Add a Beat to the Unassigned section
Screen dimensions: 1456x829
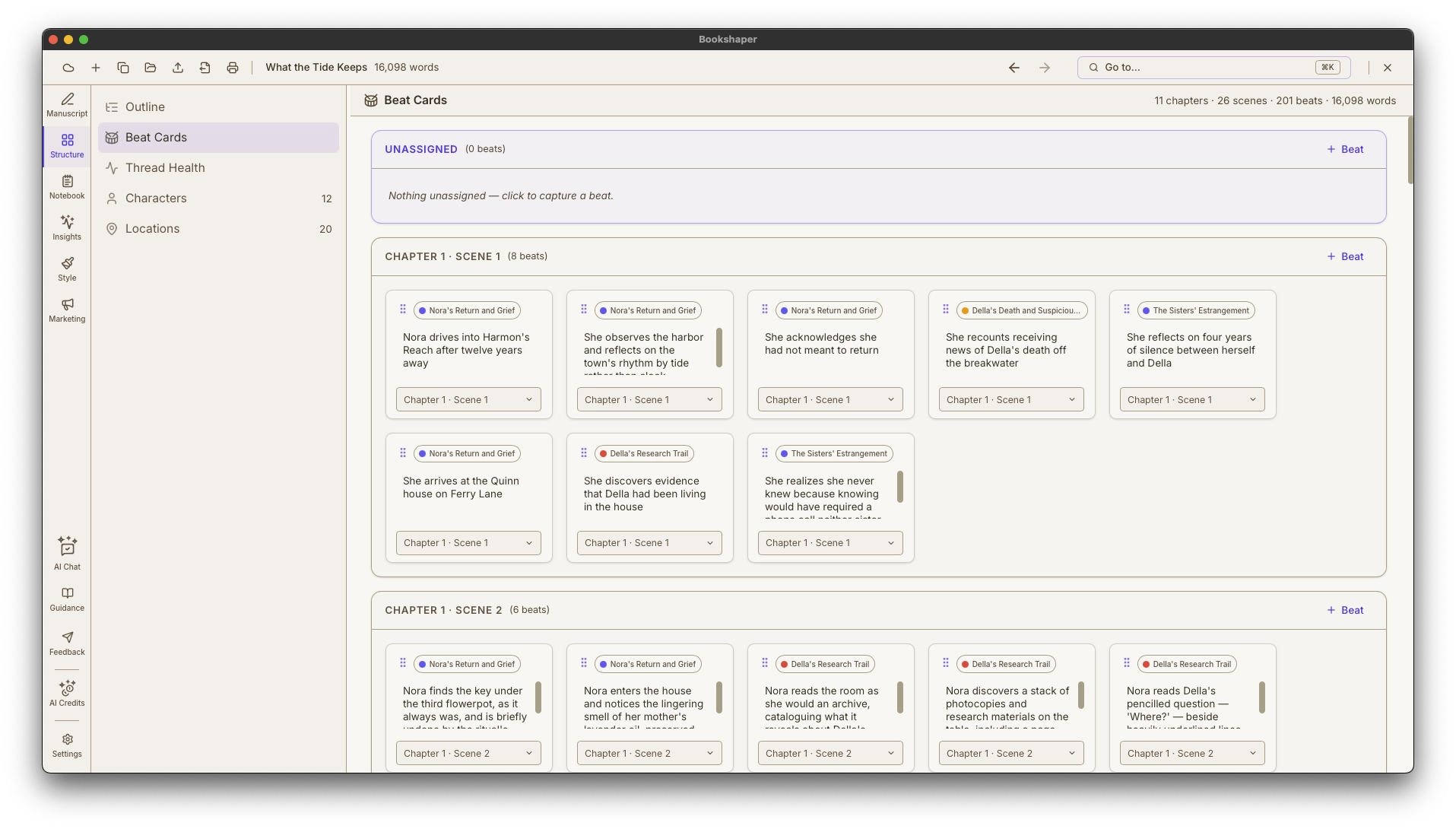pyautogui.click(x=1345, y=150)
